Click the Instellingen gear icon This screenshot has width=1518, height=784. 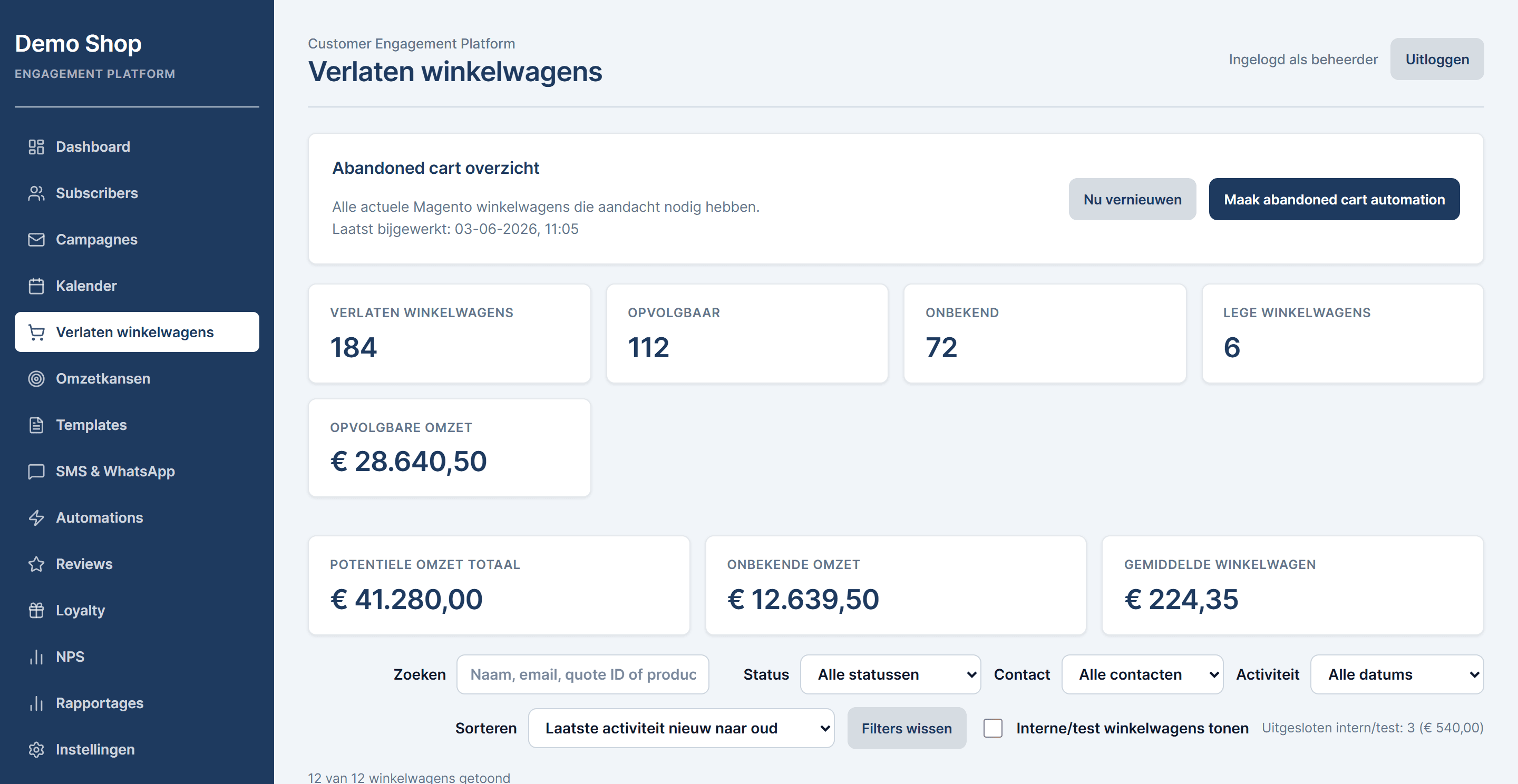click(36, 749)
